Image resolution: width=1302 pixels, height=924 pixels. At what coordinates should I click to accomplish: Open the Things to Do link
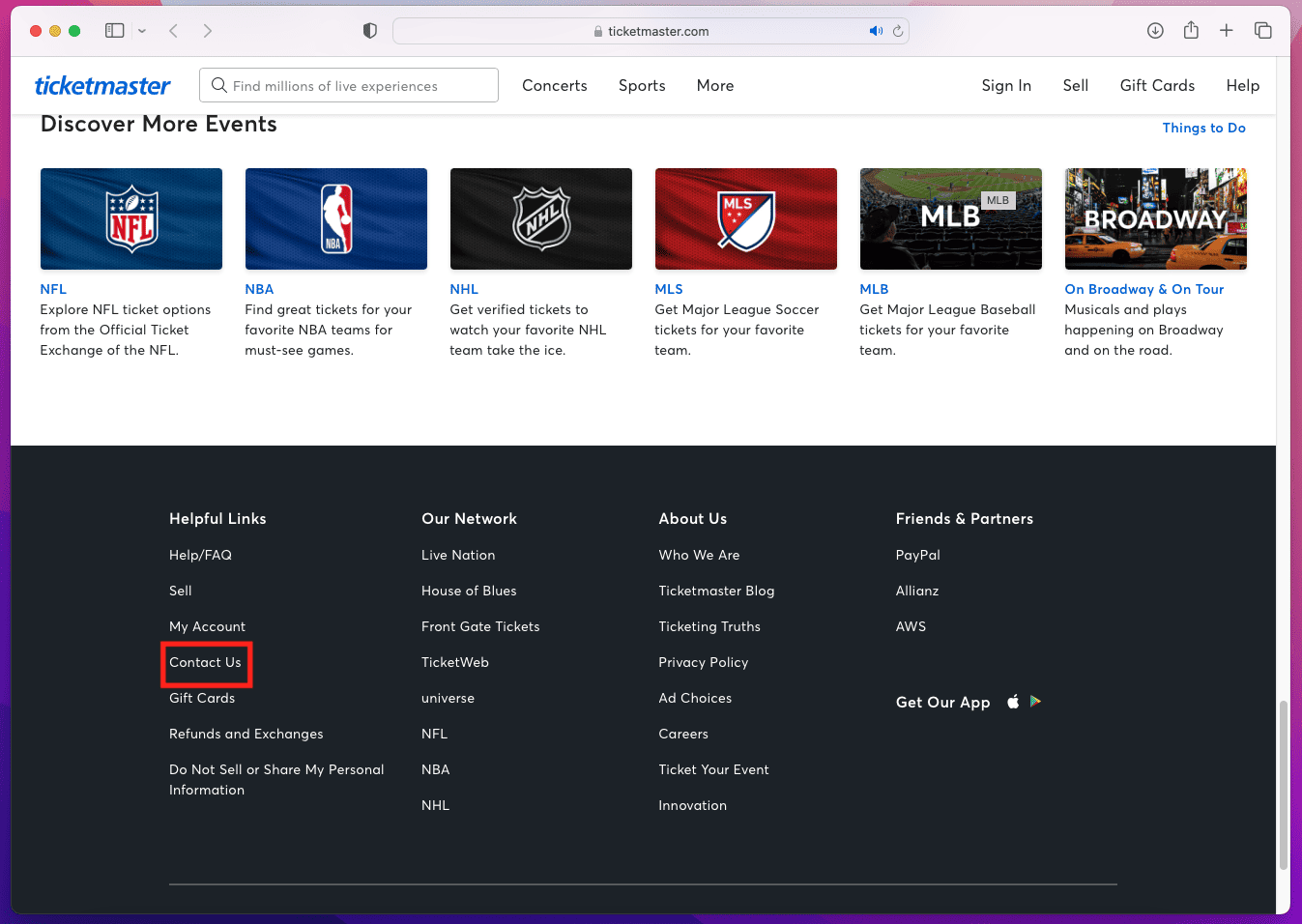point(1203,128)
